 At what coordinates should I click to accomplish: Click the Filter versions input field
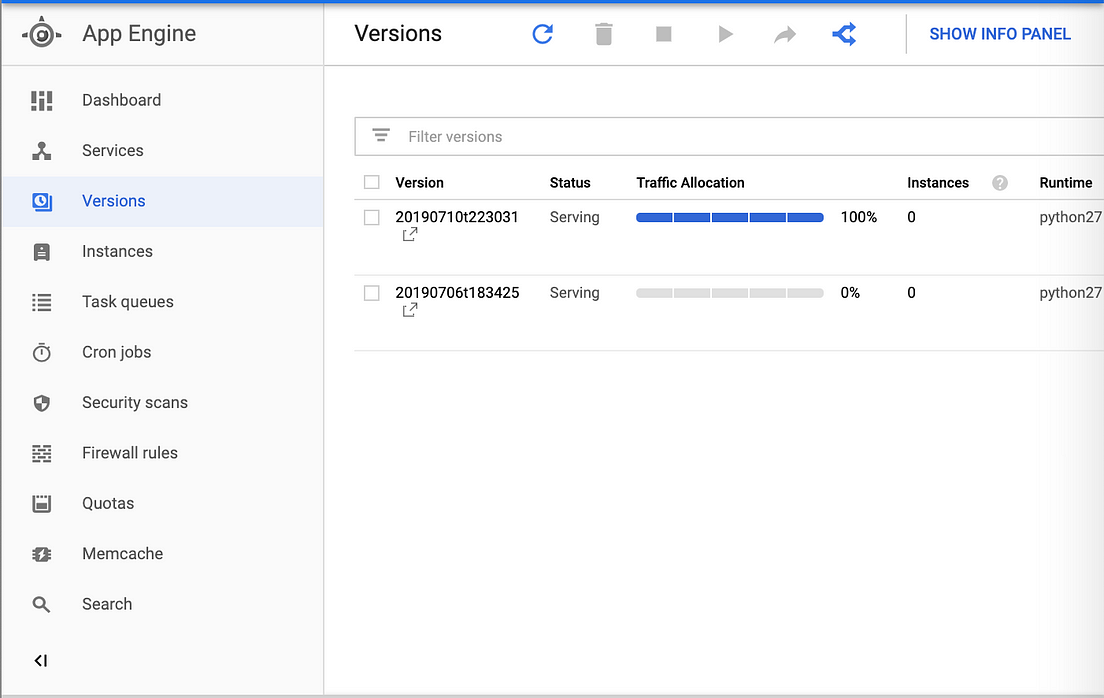tap(729, 137)
